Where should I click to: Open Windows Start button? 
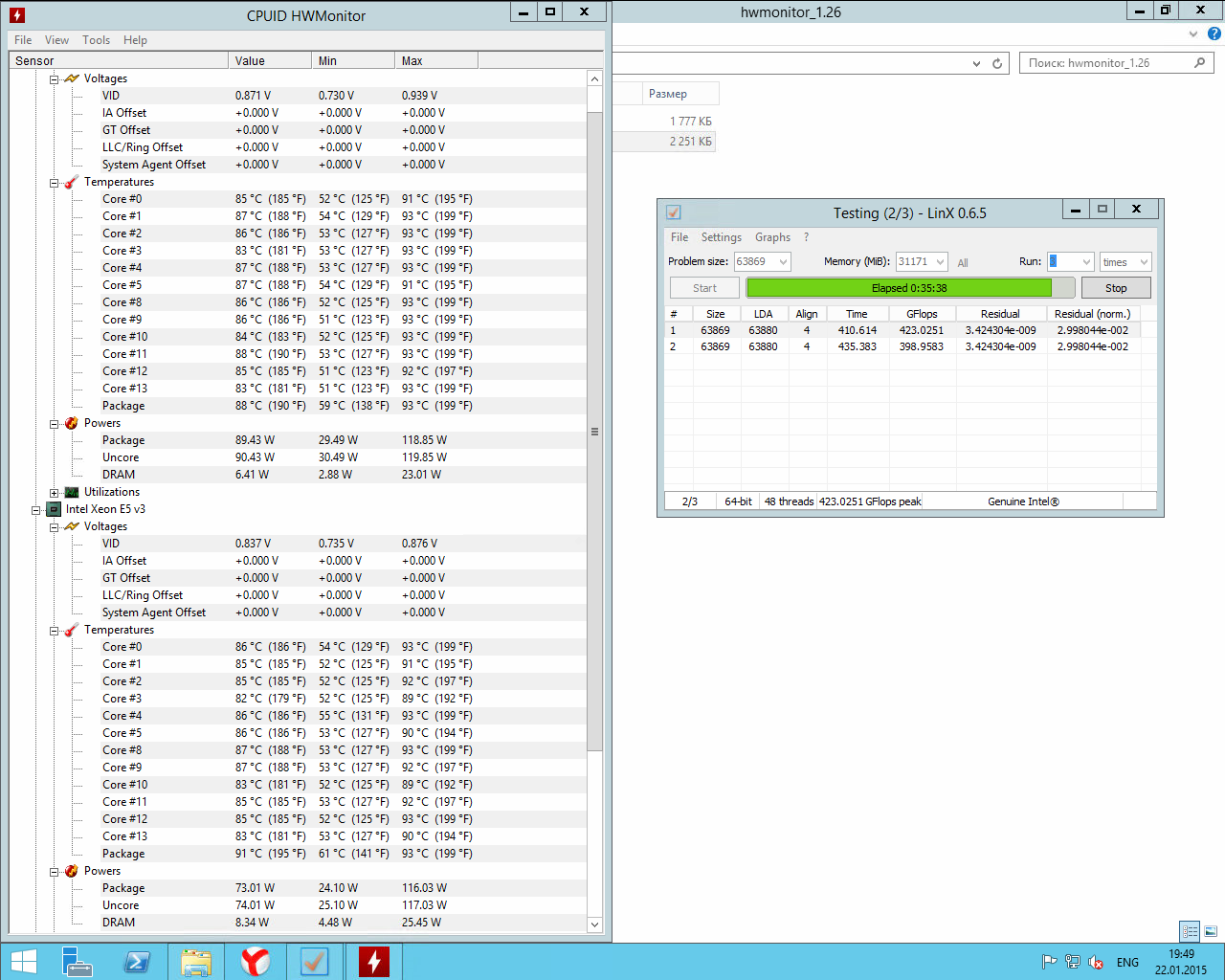coord(24,962)
